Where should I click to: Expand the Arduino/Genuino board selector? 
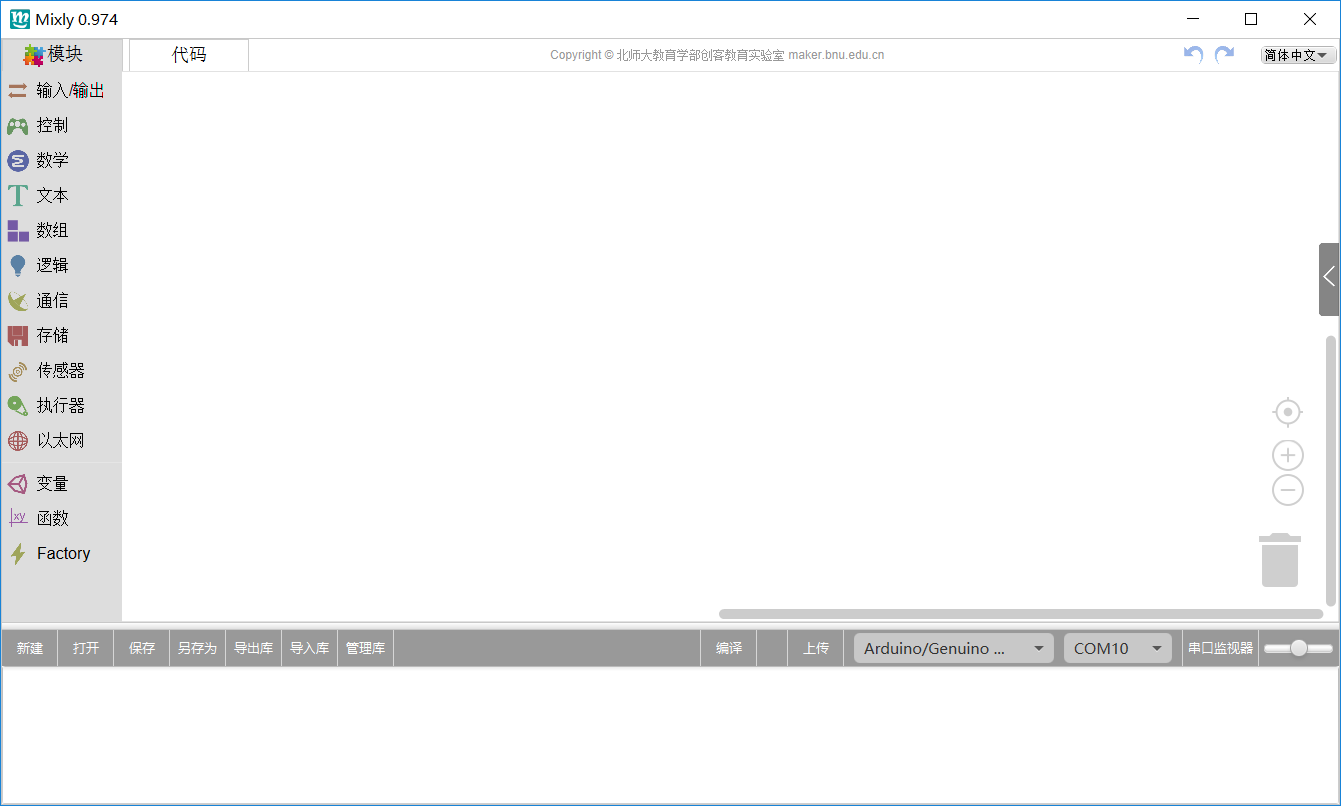pyautogui.click(x=953, y=648)
